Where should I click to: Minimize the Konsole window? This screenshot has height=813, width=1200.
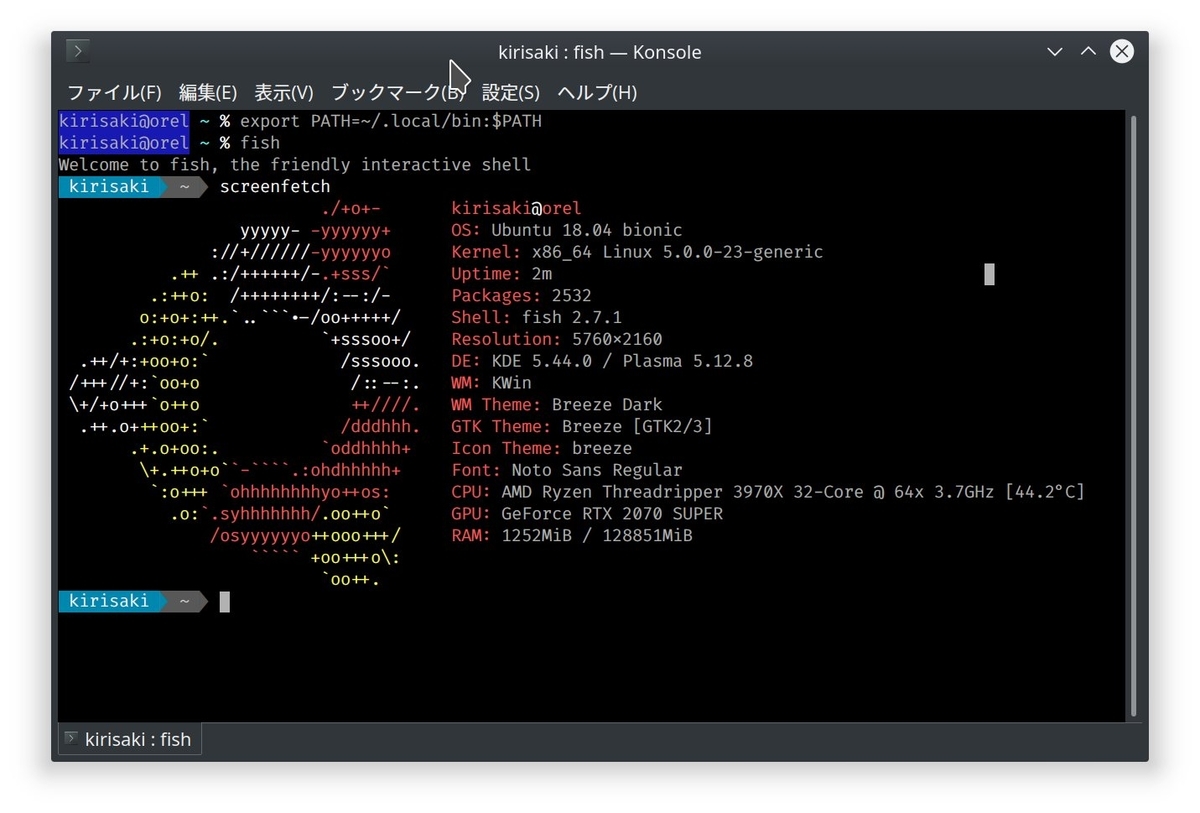pos(1054,52)
